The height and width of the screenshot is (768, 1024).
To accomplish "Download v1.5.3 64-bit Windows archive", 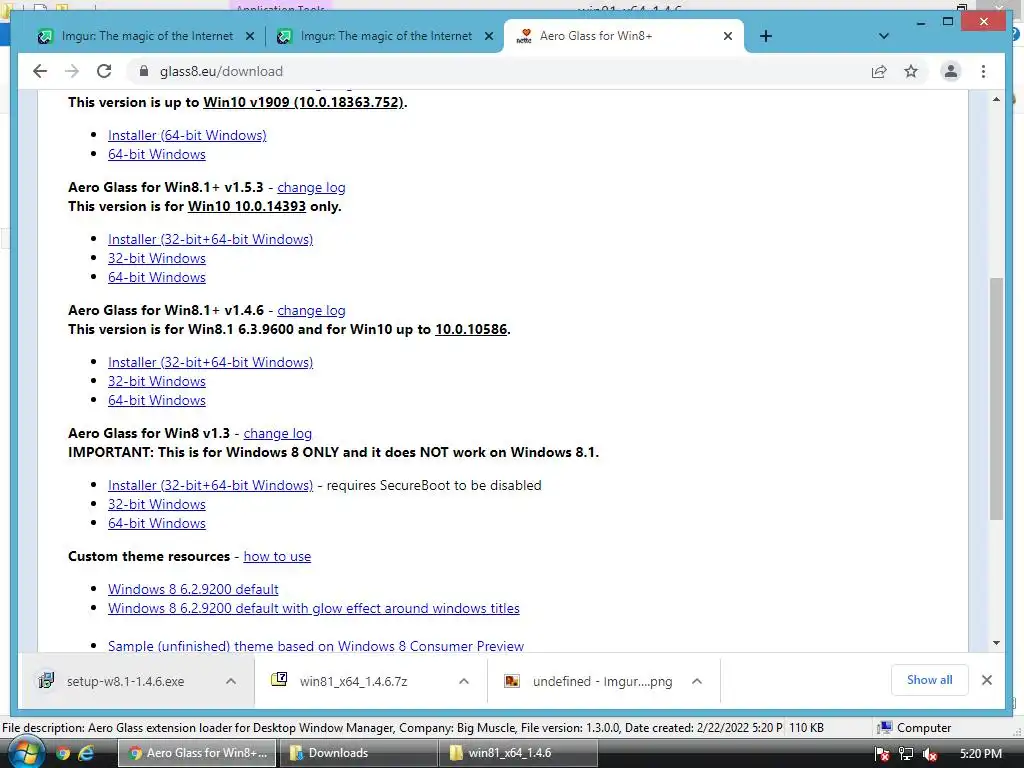I will (x=157, y=277).
